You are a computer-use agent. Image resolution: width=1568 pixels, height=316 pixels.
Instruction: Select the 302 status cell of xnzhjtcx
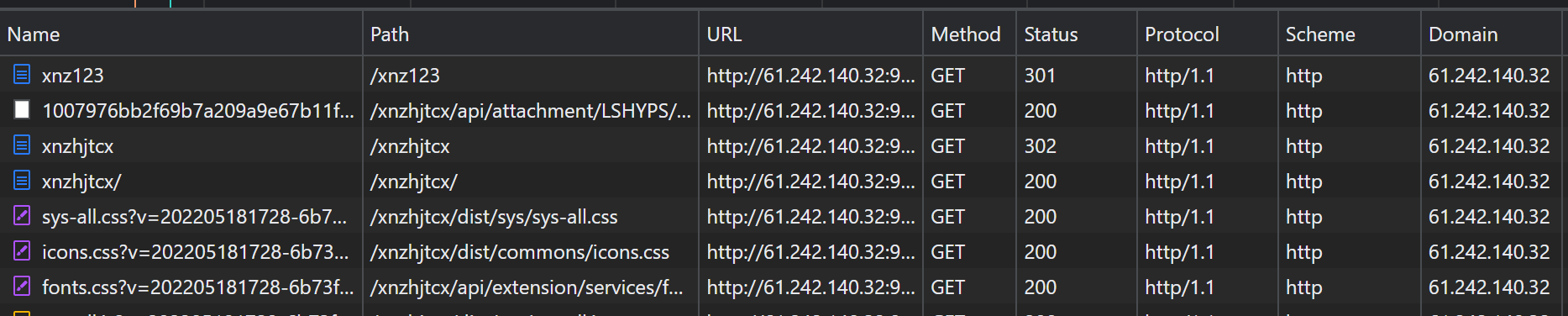coord(1041,146)
